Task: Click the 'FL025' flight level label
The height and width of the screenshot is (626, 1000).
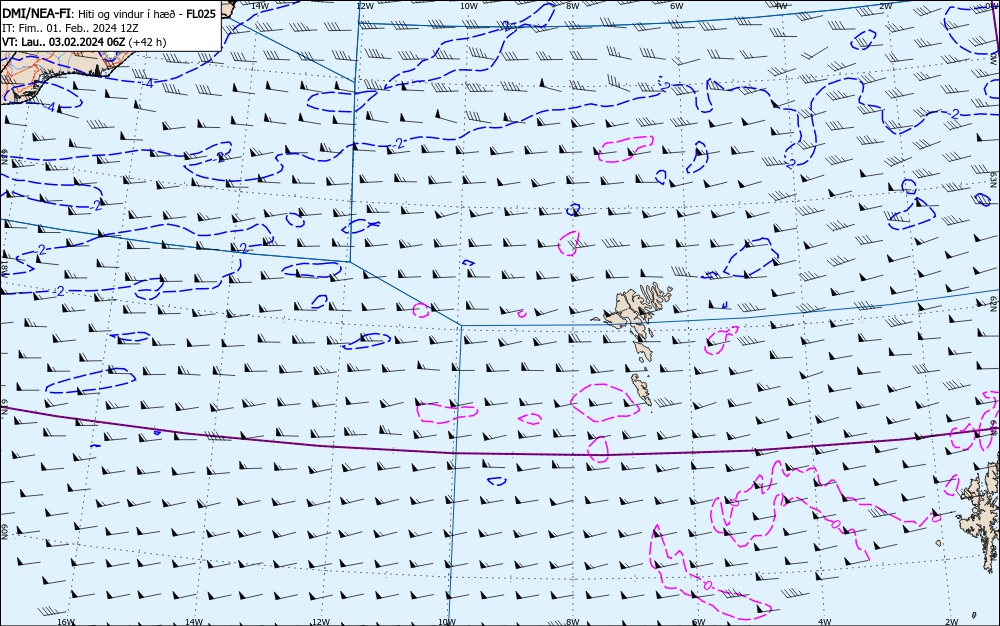Action: (201, 14)
